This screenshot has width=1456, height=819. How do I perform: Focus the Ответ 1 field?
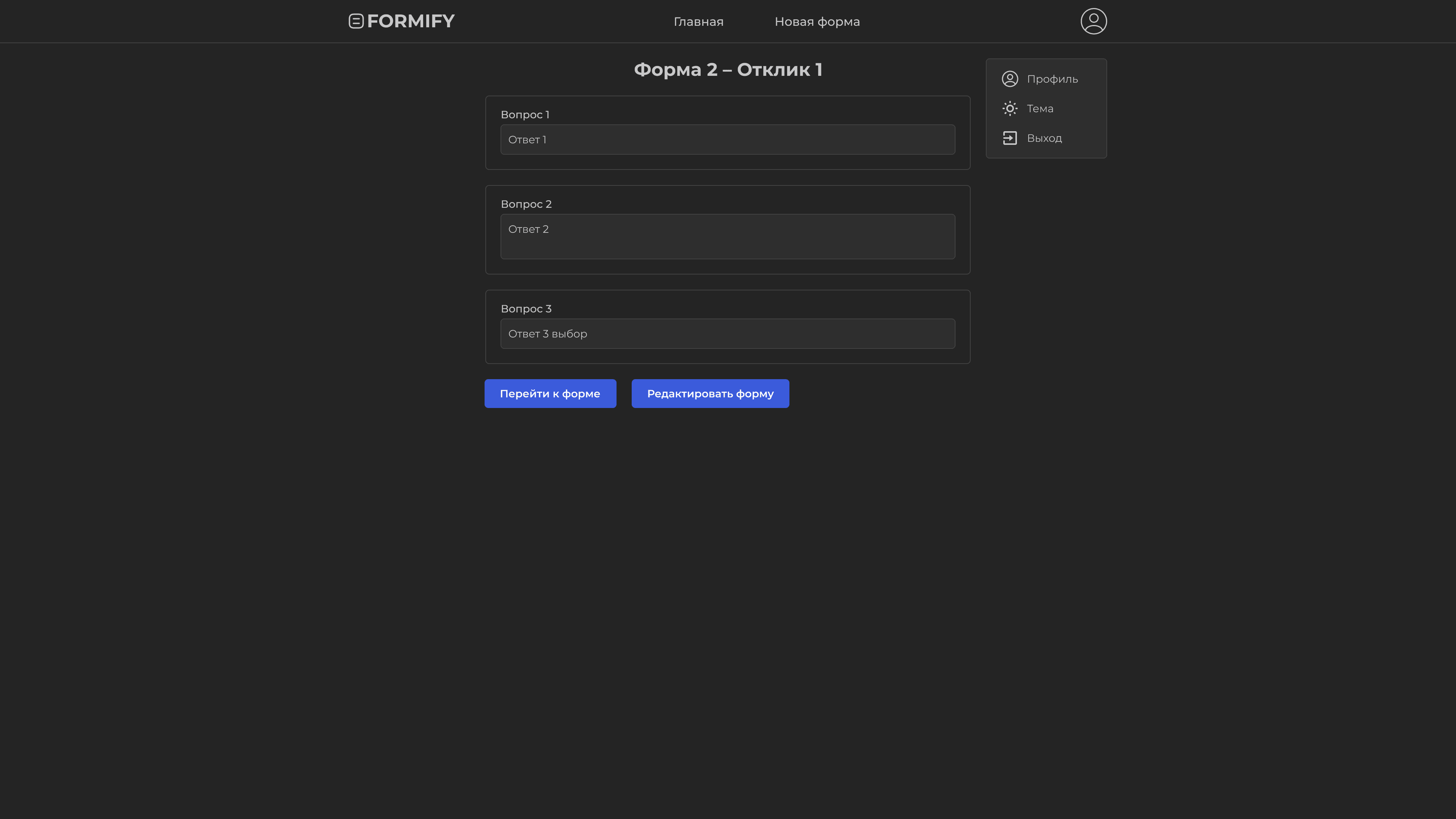[728, 140]
